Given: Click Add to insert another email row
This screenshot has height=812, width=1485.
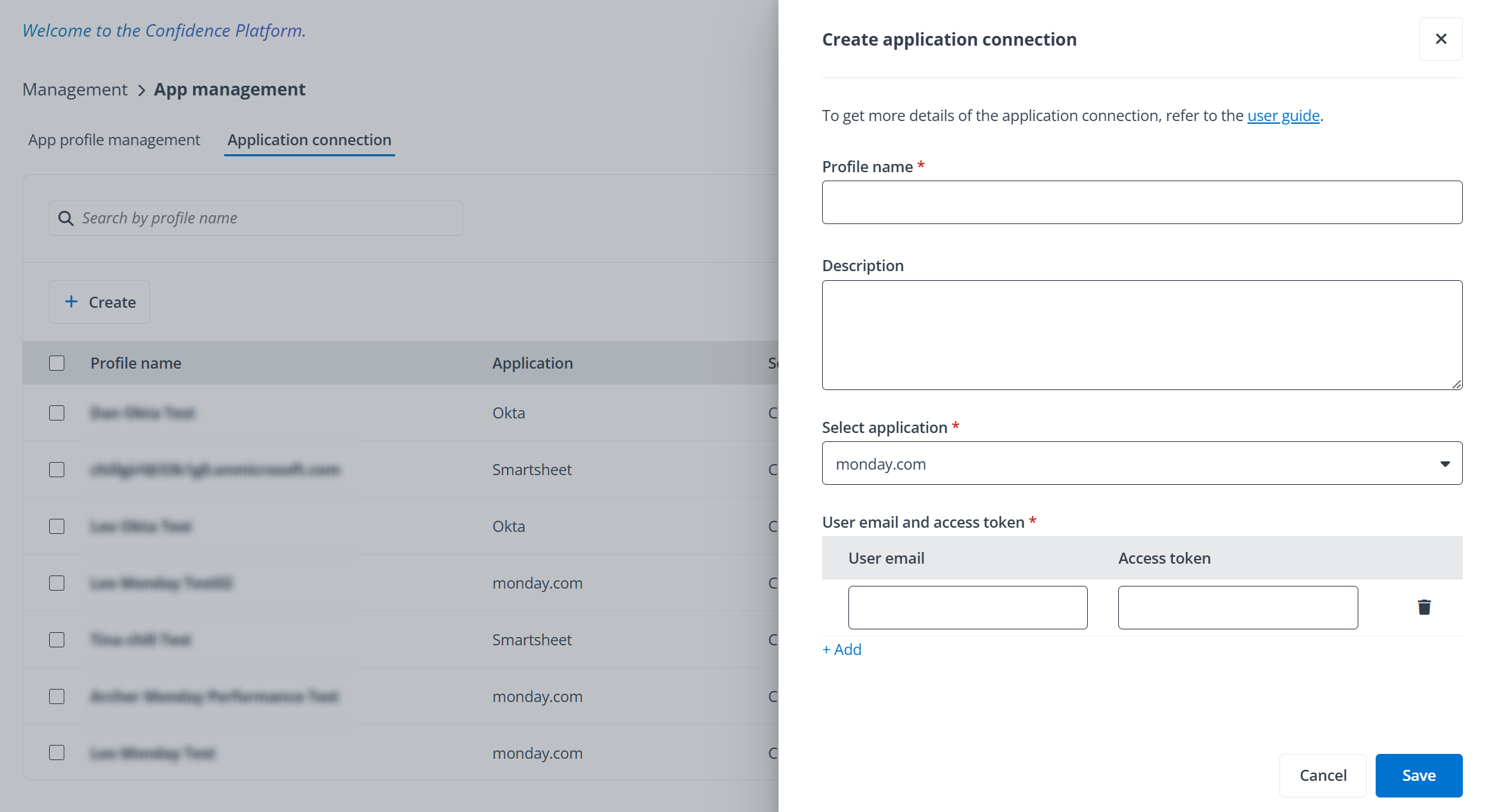Looking at the screenshot, I should point(841,649).
